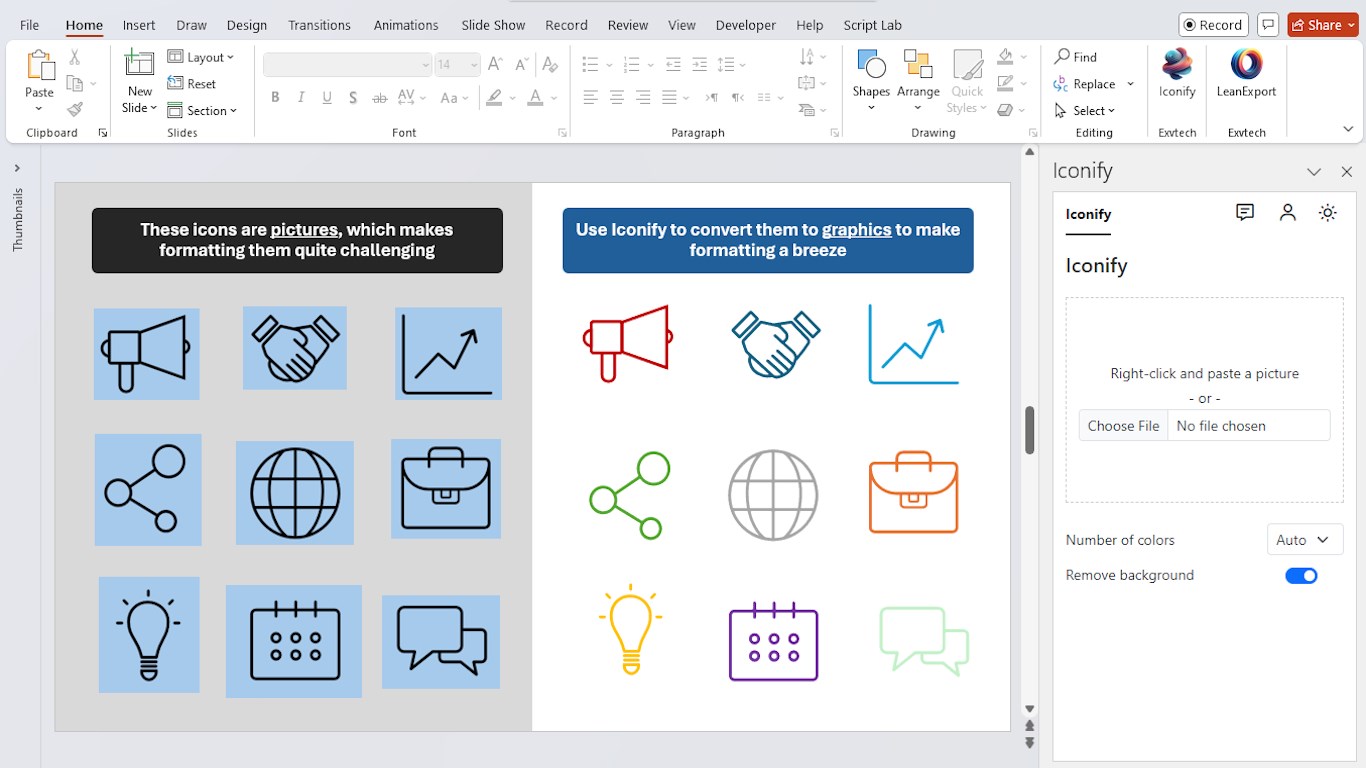Switch to the Insert ribbon tab
This screenshot has width=1366, height=768.
[139, 25]
